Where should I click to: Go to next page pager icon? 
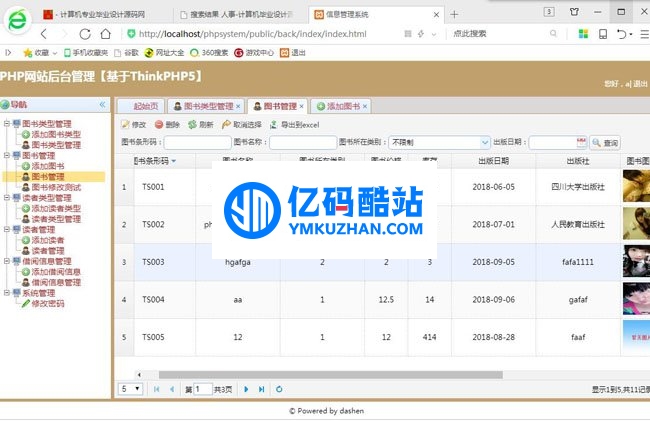click(x=246, y=389)
